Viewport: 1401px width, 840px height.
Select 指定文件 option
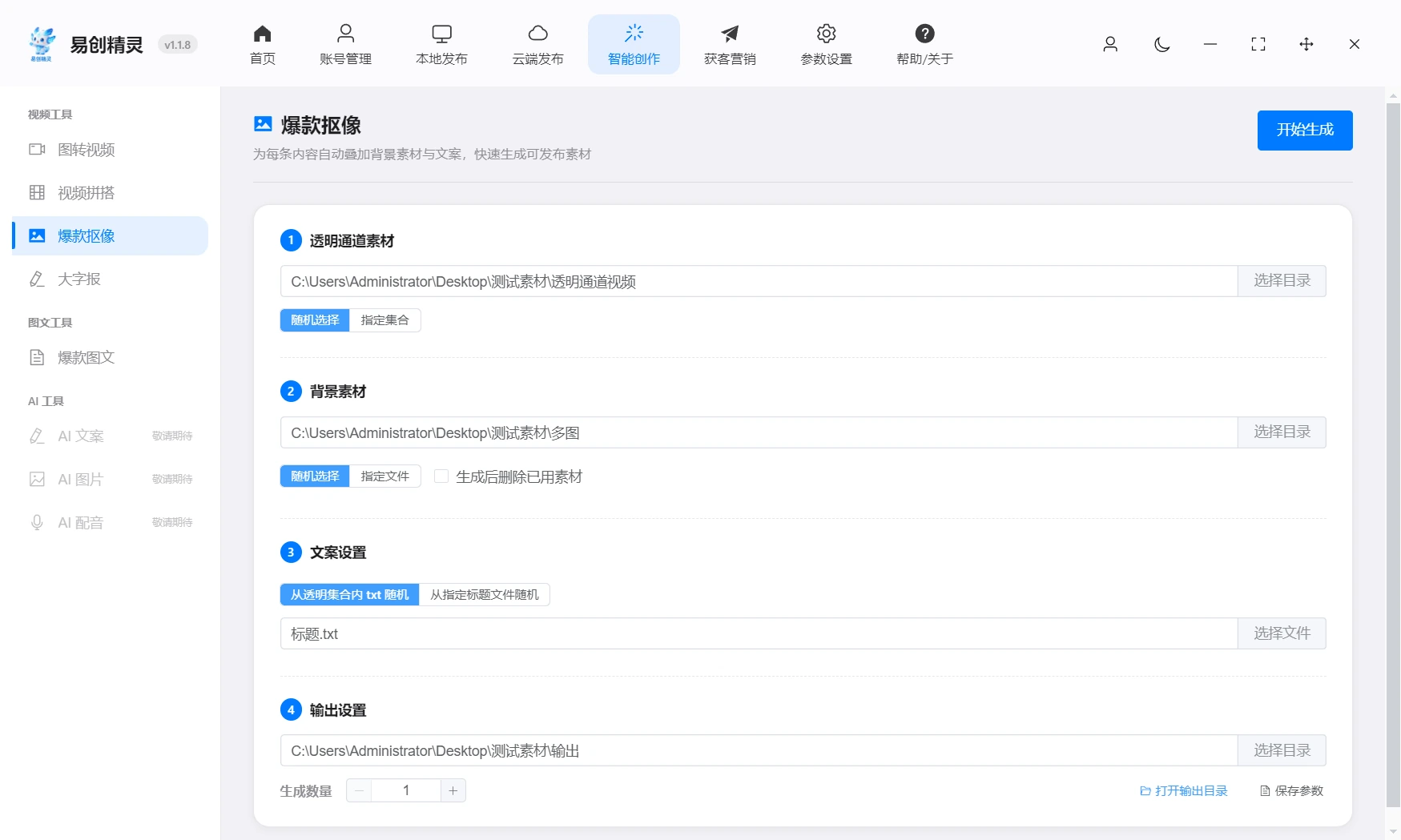pos(385,476)
